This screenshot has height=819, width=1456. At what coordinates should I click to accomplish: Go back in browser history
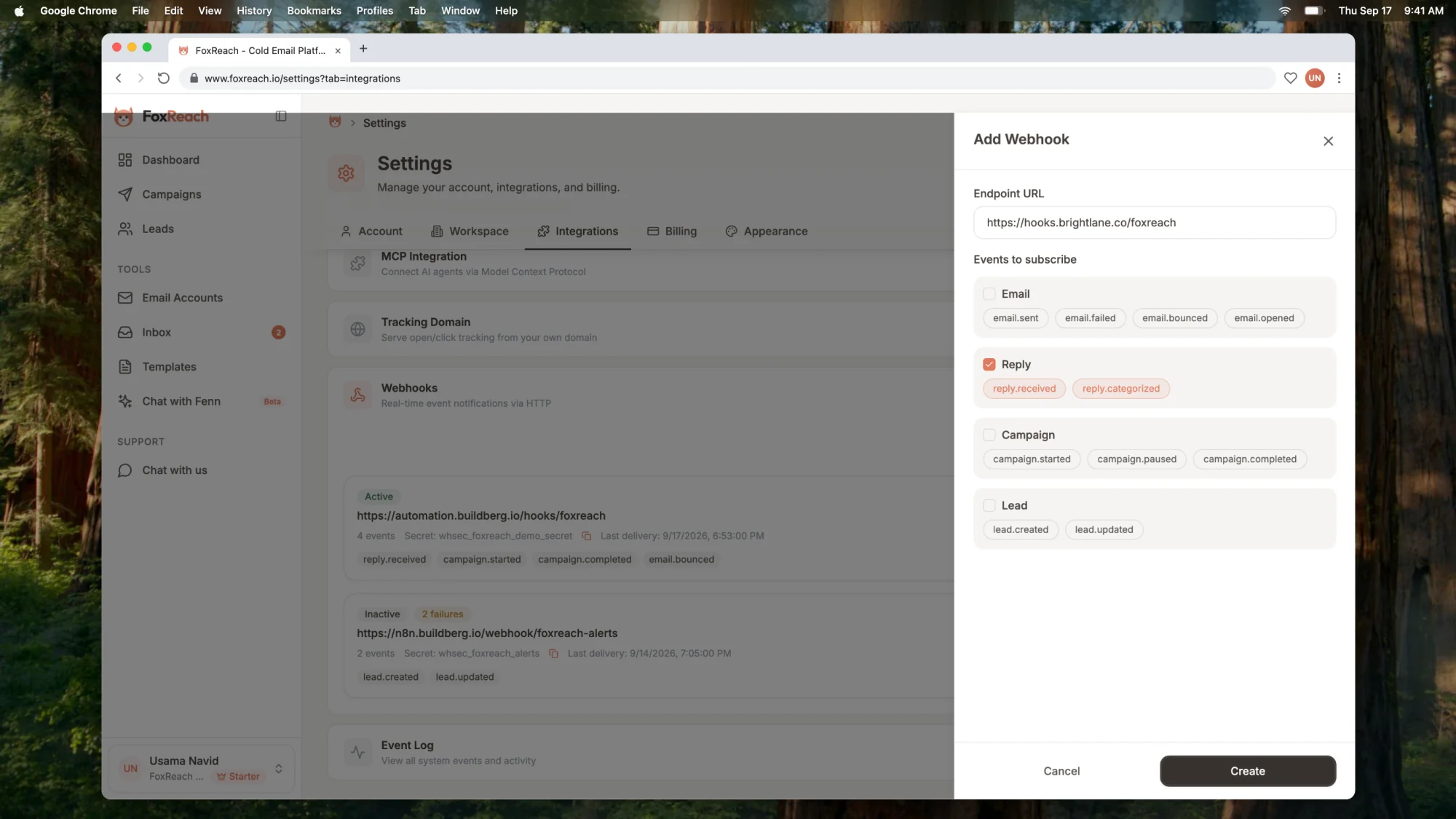click(119, 78)
